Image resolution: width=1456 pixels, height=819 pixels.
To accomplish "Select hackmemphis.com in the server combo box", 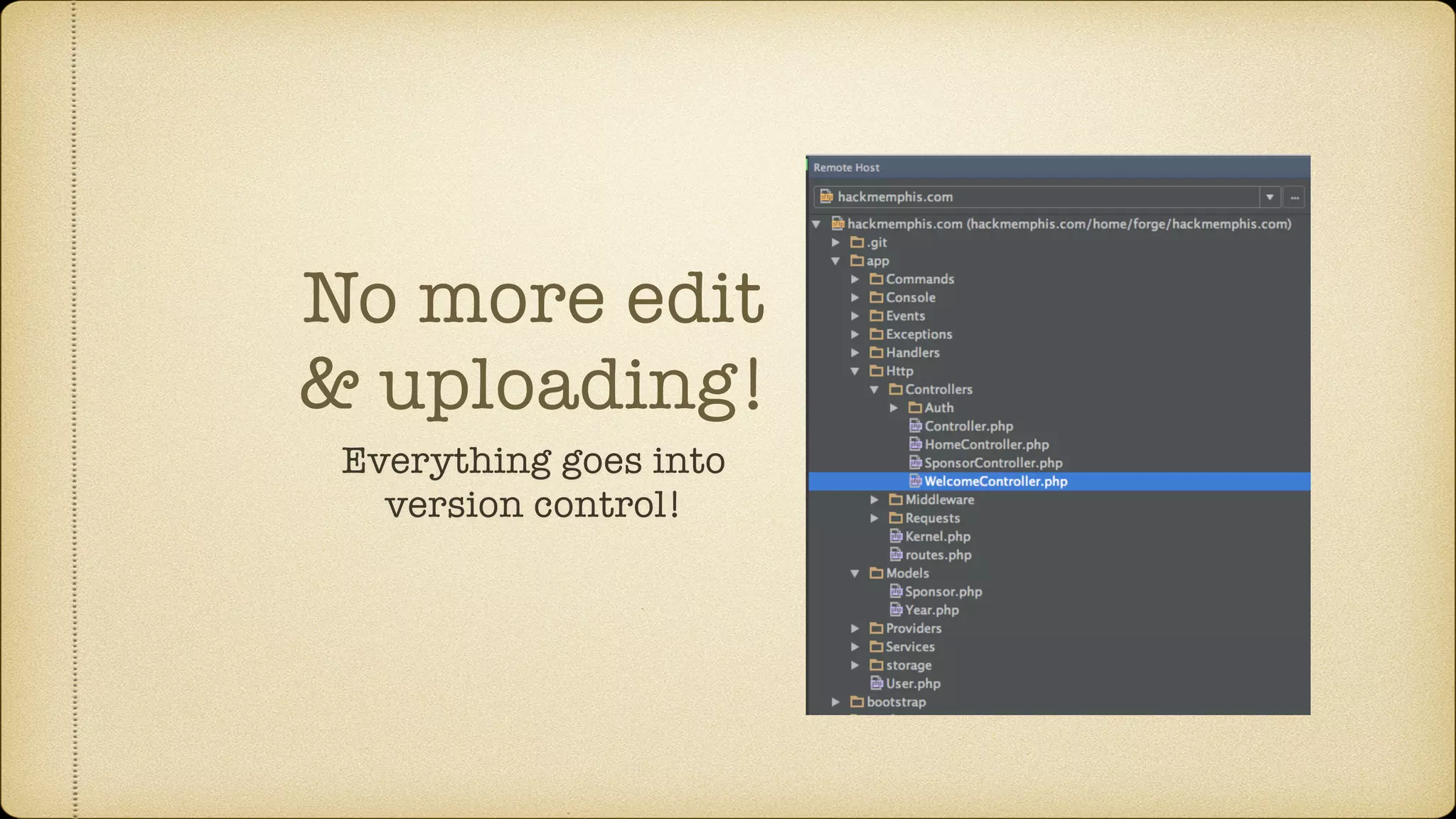I will tap(1037, 197).
